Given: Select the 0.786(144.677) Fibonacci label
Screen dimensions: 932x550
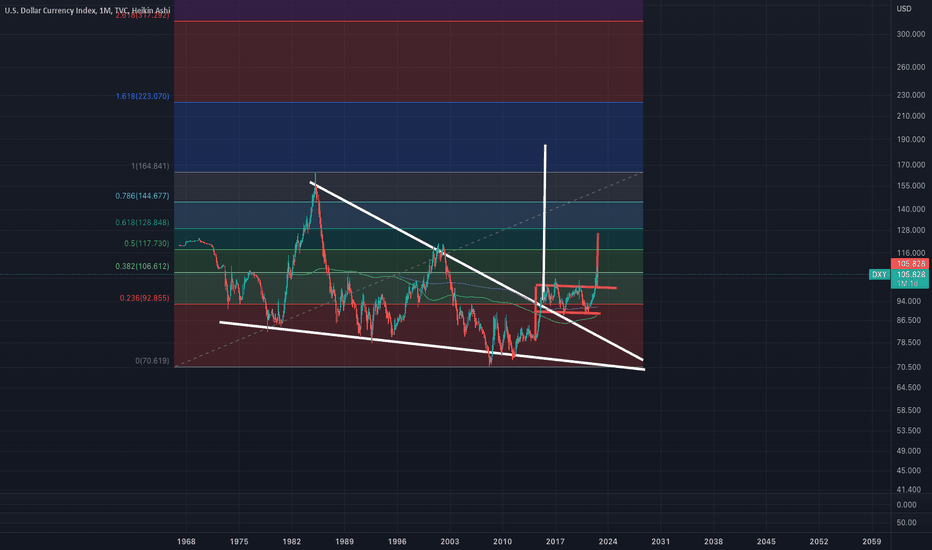Looking at the screenshot, I should click(x=143, y=196).
